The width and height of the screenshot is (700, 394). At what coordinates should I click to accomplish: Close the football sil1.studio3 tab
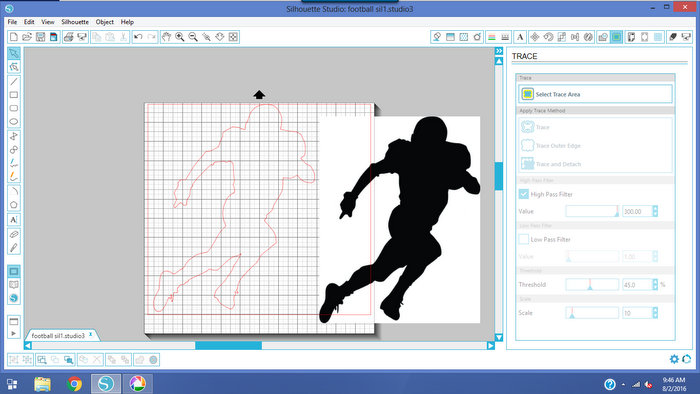91,334
